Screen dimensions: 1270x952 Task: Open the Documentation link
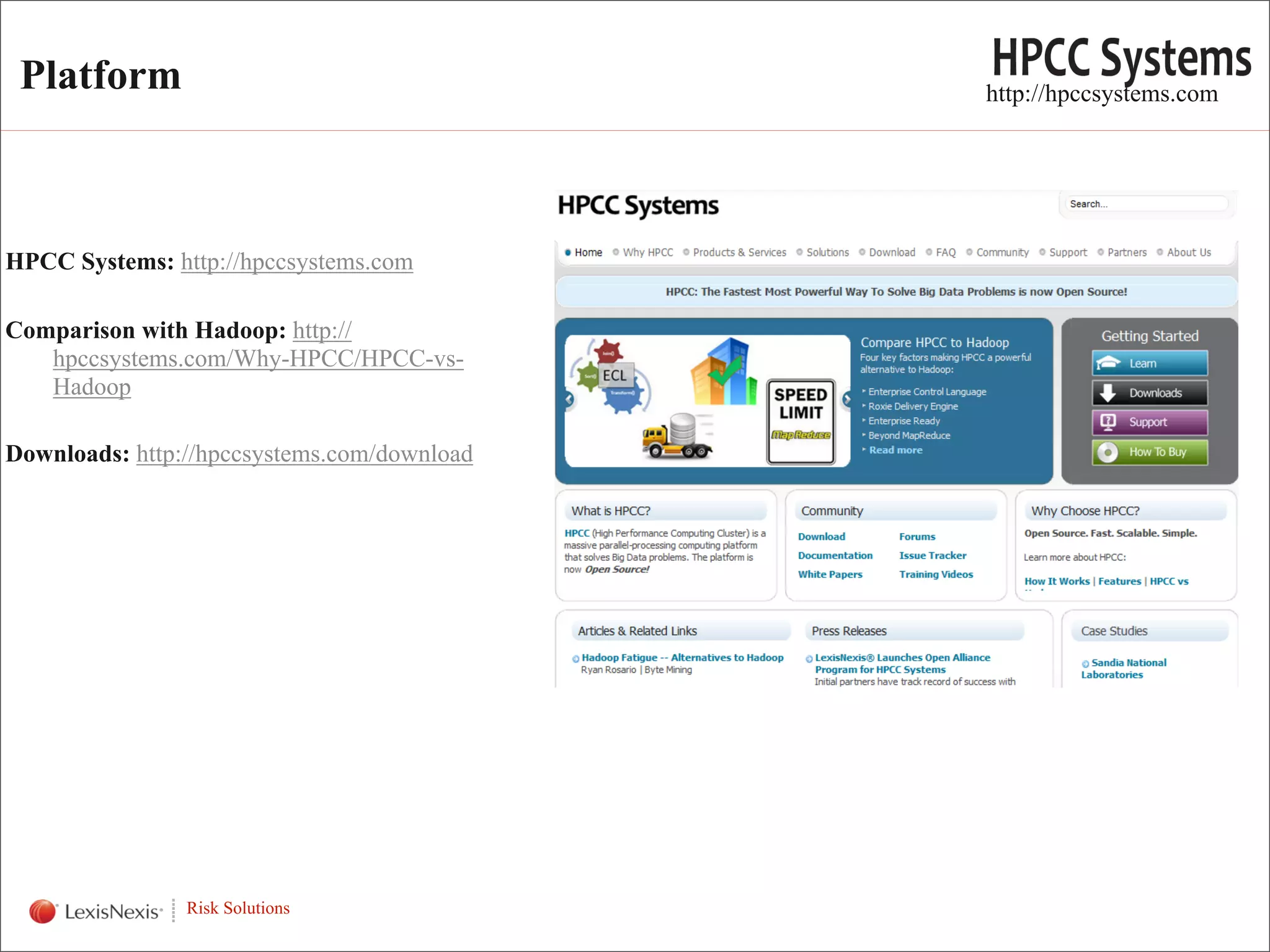[835, 555]
